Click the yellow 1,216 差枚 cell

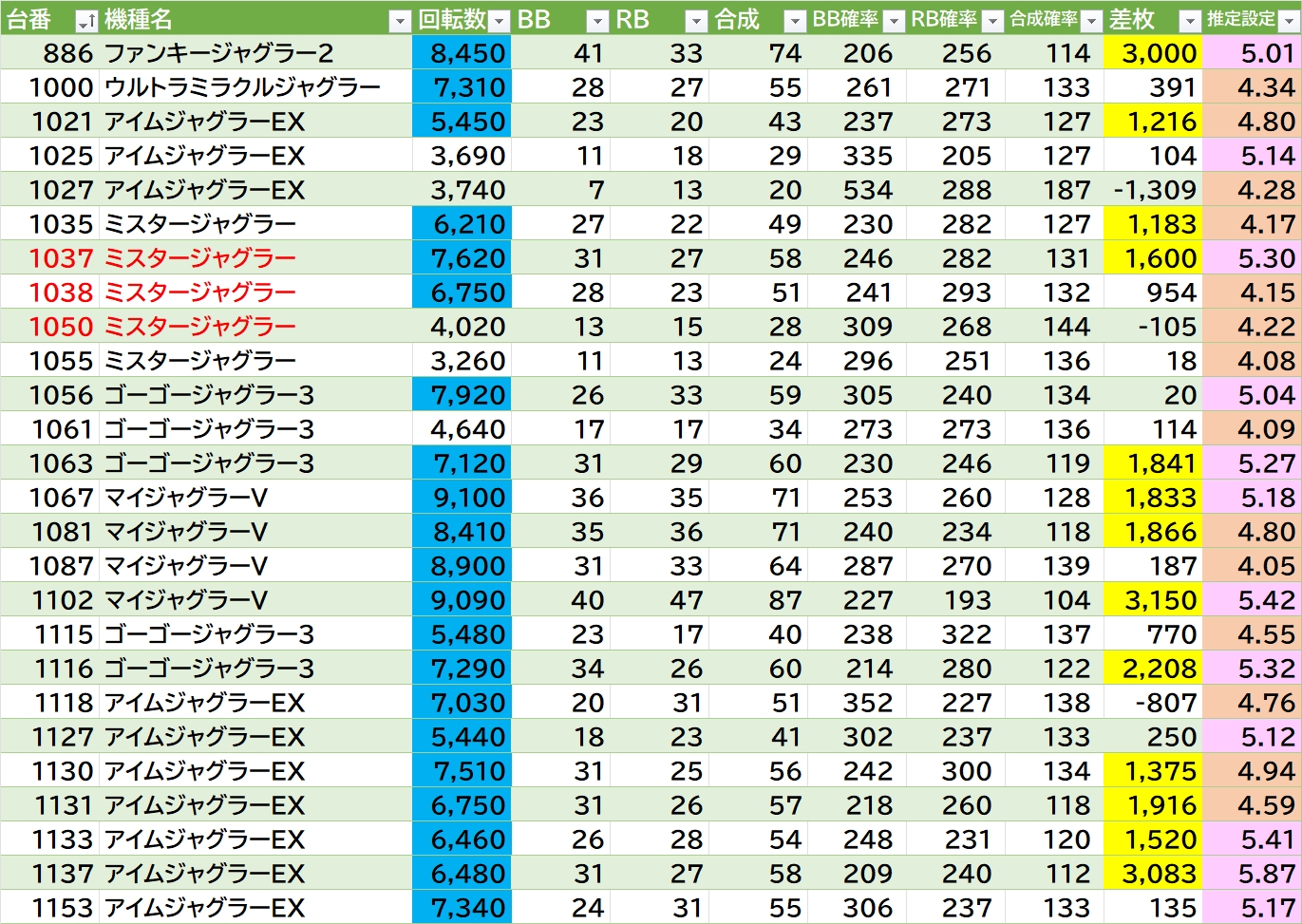point(1152,122)
